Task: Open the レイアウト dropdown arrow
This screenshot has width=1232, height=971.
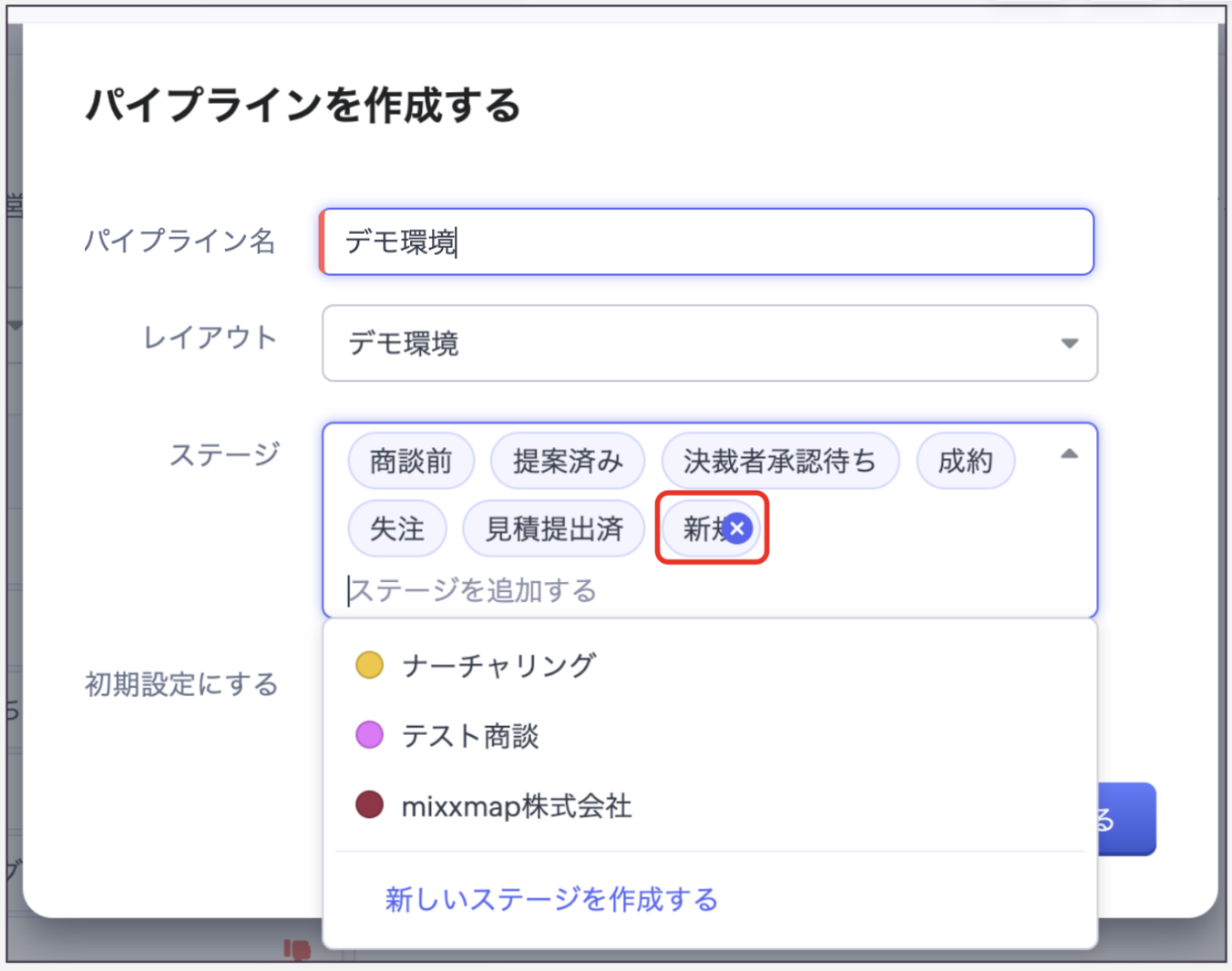Action: [1069, 343]
